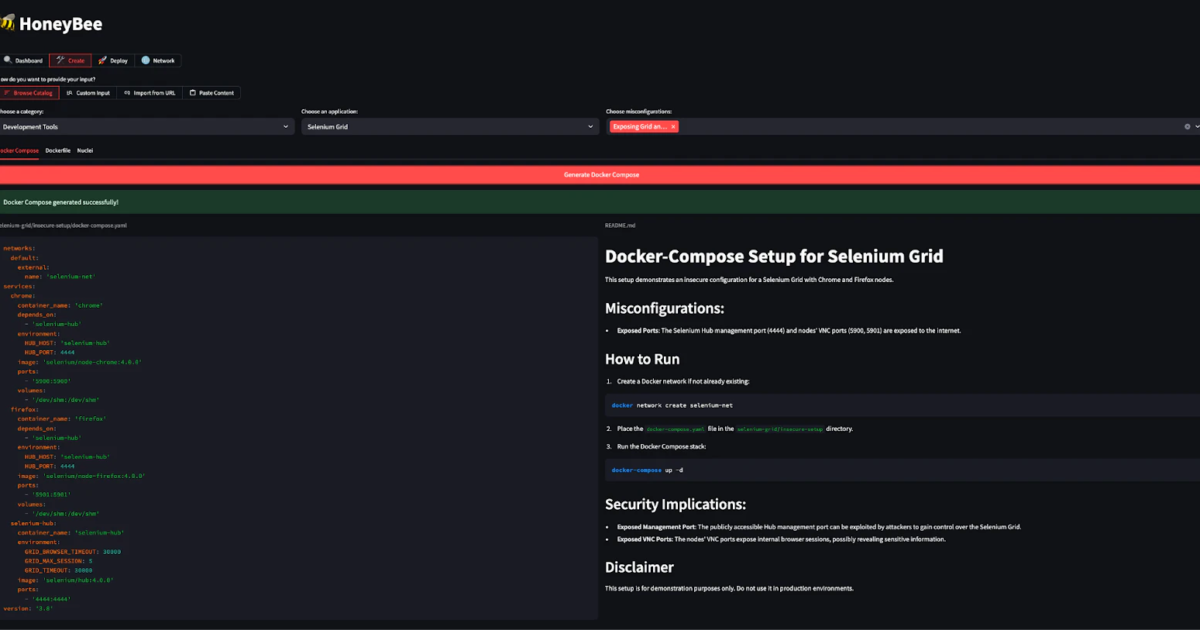Screen dimensions: 1200x630
Task: Click the 'Docker-Compose Setup for Selenium Grid' heading
Action: (x=774, y=257)
